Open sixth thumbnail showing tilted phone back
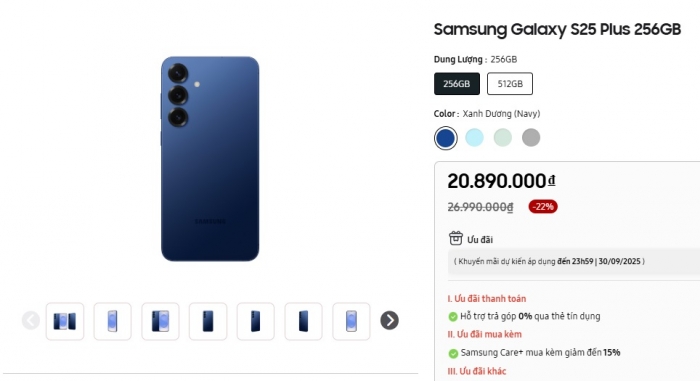Screen dimensions: 700x381 point(303,321)
